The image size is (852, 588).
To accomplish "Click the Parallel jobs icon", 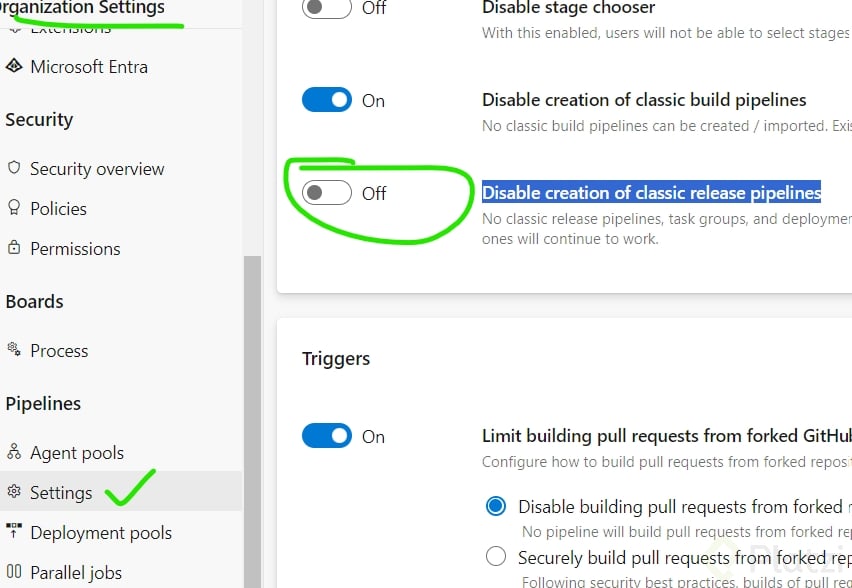I will coord(14,572).
